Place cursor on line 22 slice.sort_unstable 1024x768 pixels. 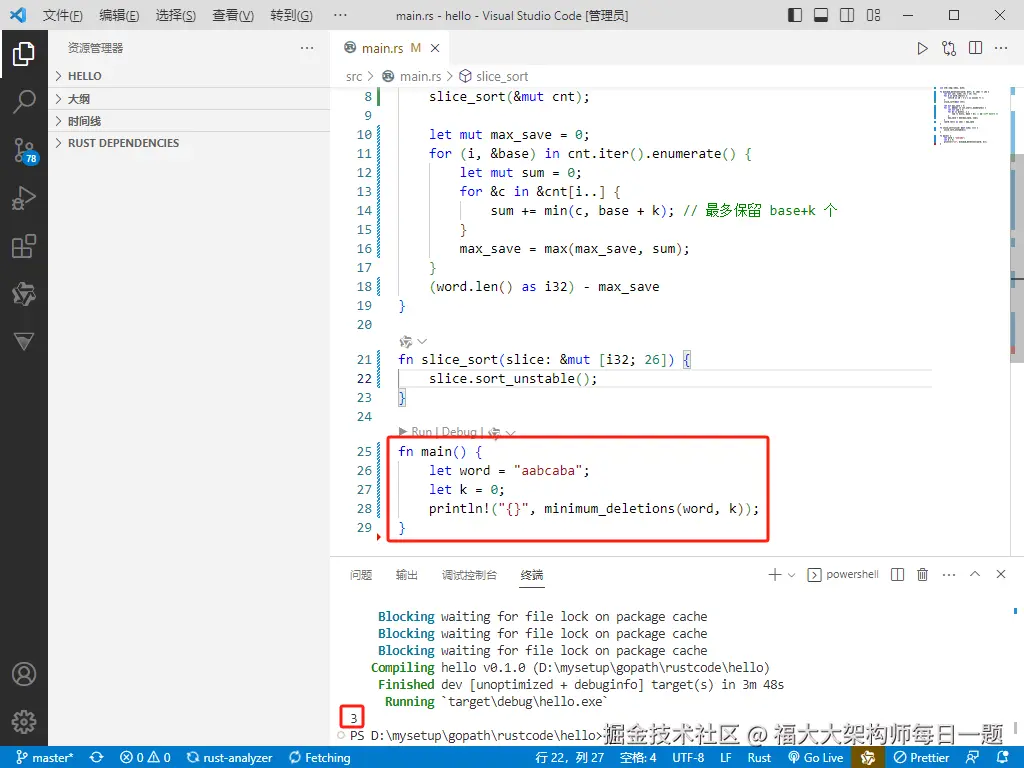click(x=512, y=379)
